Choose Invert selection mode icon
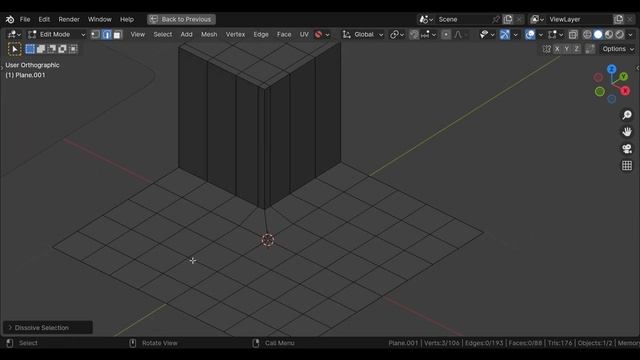Image resolution: width=640 pixels, height=360 pixels. pos(62,49)
